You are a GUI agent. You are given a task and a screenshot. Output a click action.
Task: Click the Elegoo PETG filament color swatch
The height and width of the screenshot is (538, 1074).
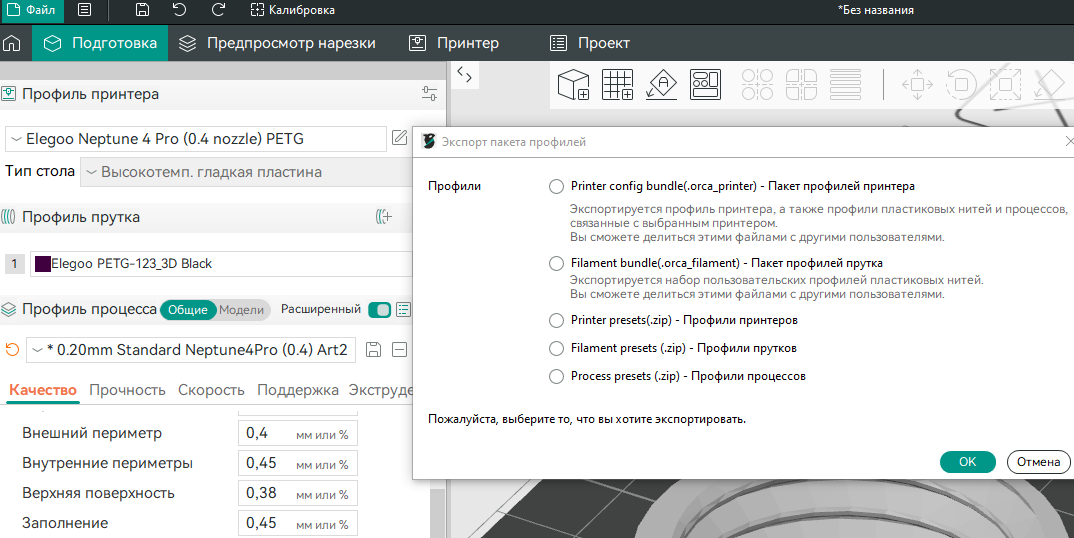point(43,264)
